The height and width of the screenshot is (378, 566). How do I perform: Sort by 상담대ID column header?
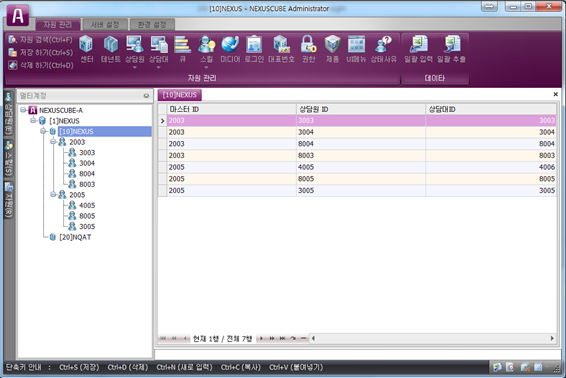491,109
